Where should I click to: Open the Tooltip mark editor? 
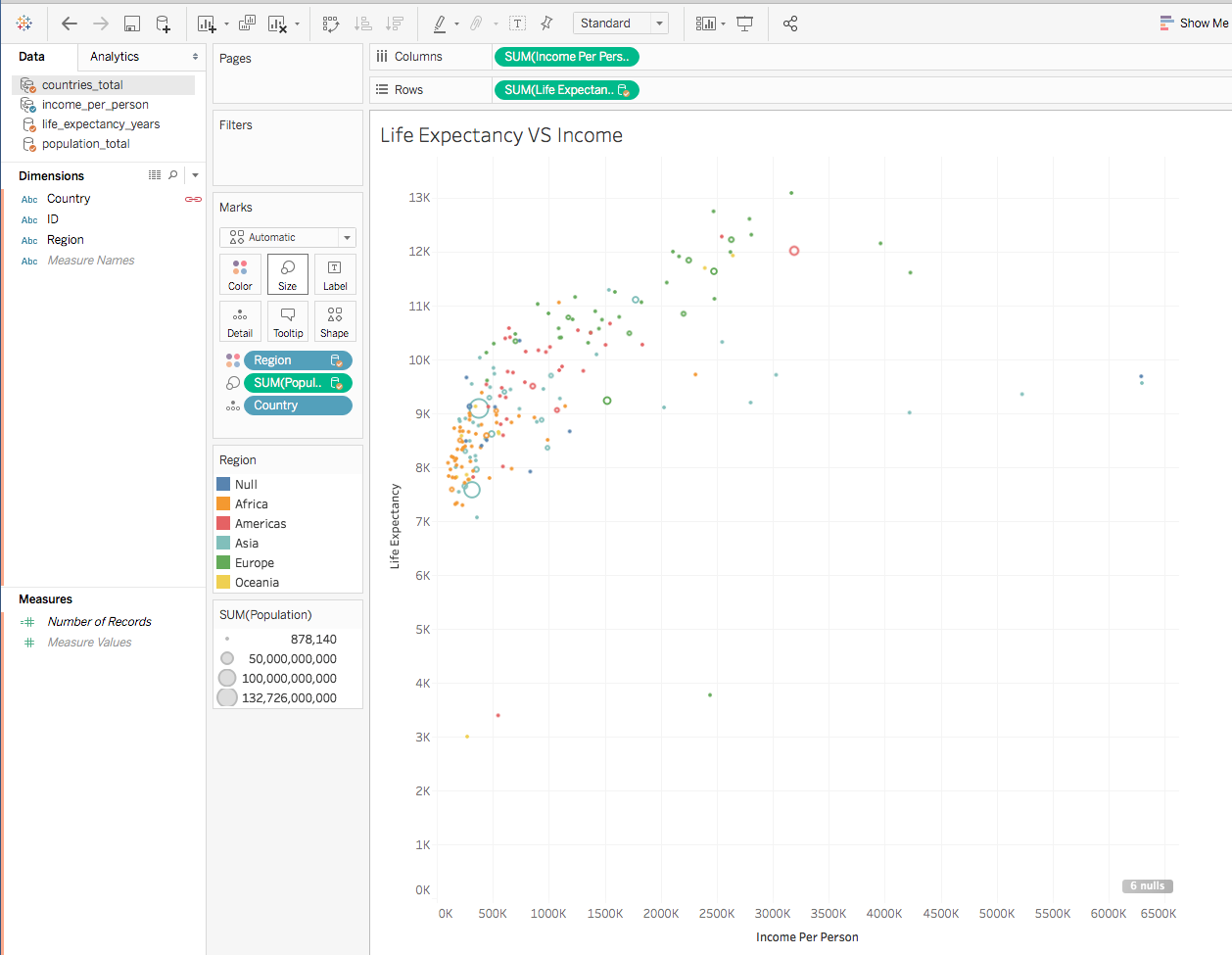287,320
